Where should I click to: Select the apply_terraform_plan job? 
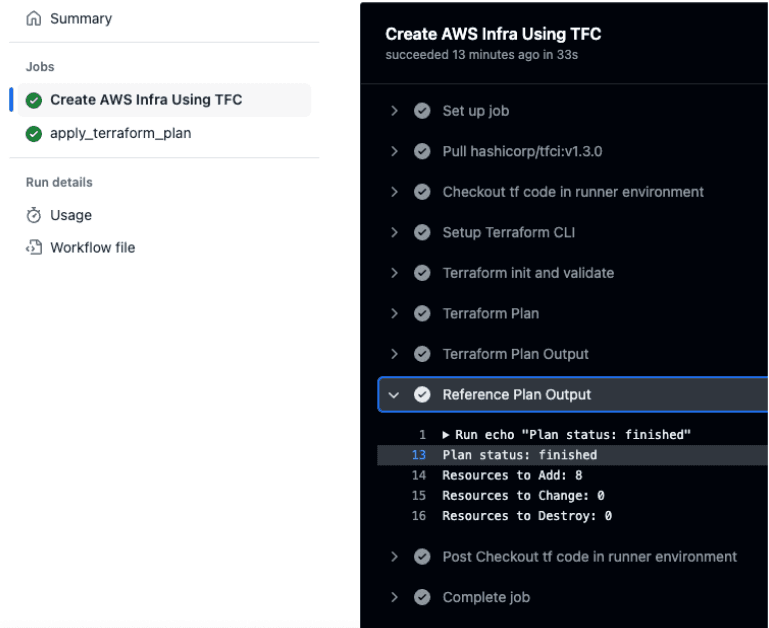pyautogui.click(x=120, y=133)
